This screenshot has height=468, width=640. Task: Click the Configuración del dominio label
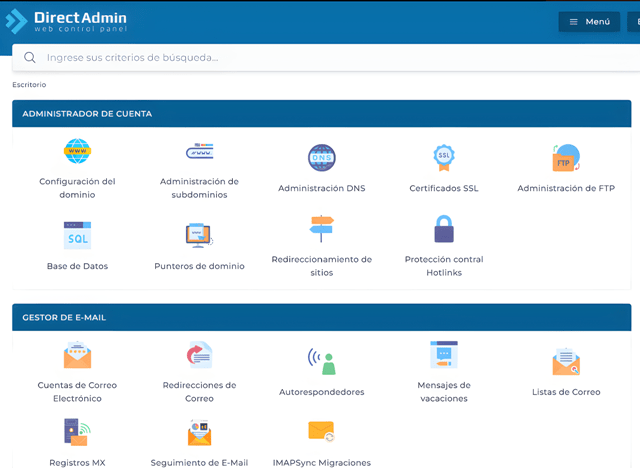77,188
